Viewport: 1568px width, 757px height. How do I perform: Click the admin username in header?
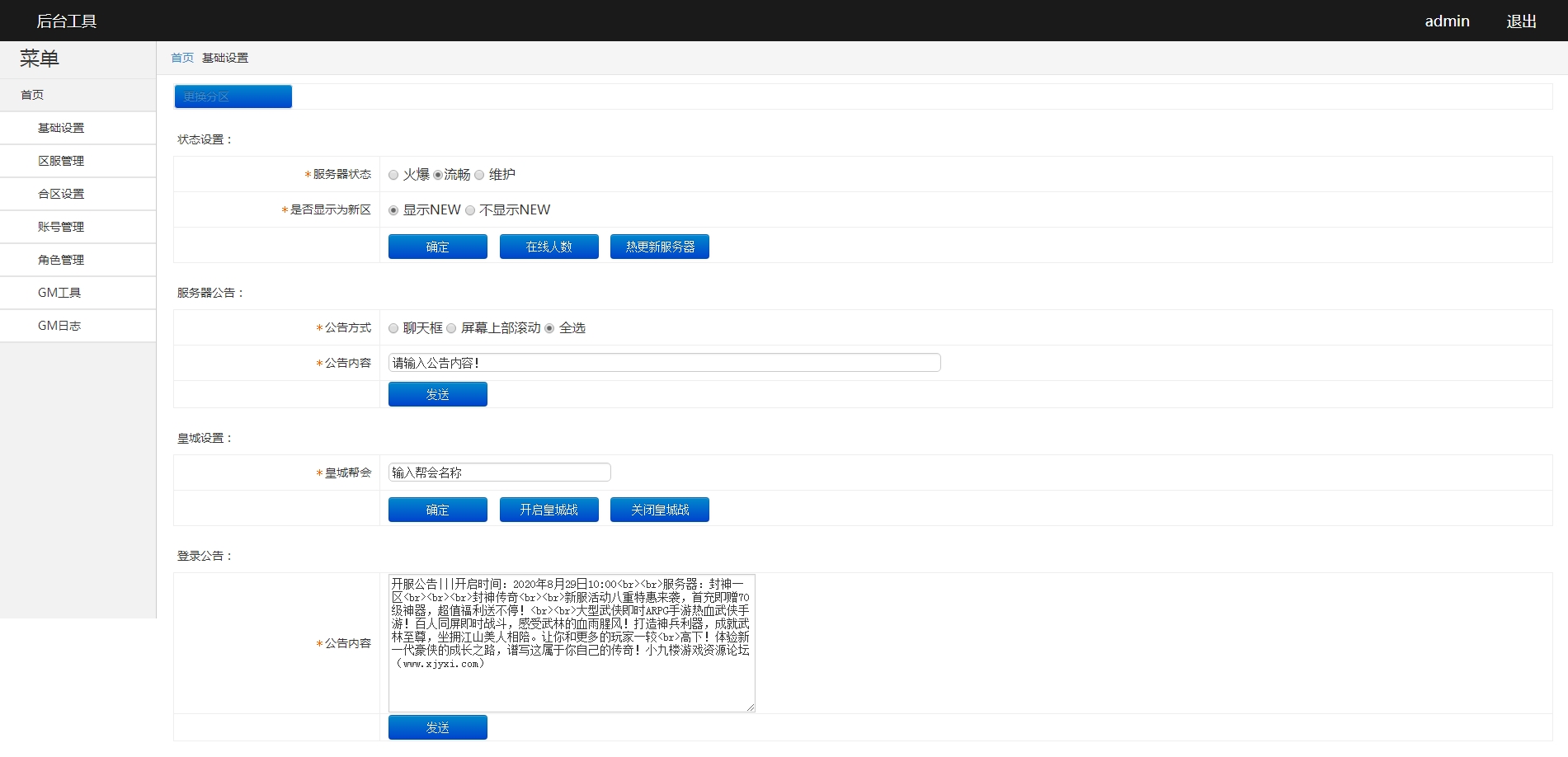pos(1448,21)
